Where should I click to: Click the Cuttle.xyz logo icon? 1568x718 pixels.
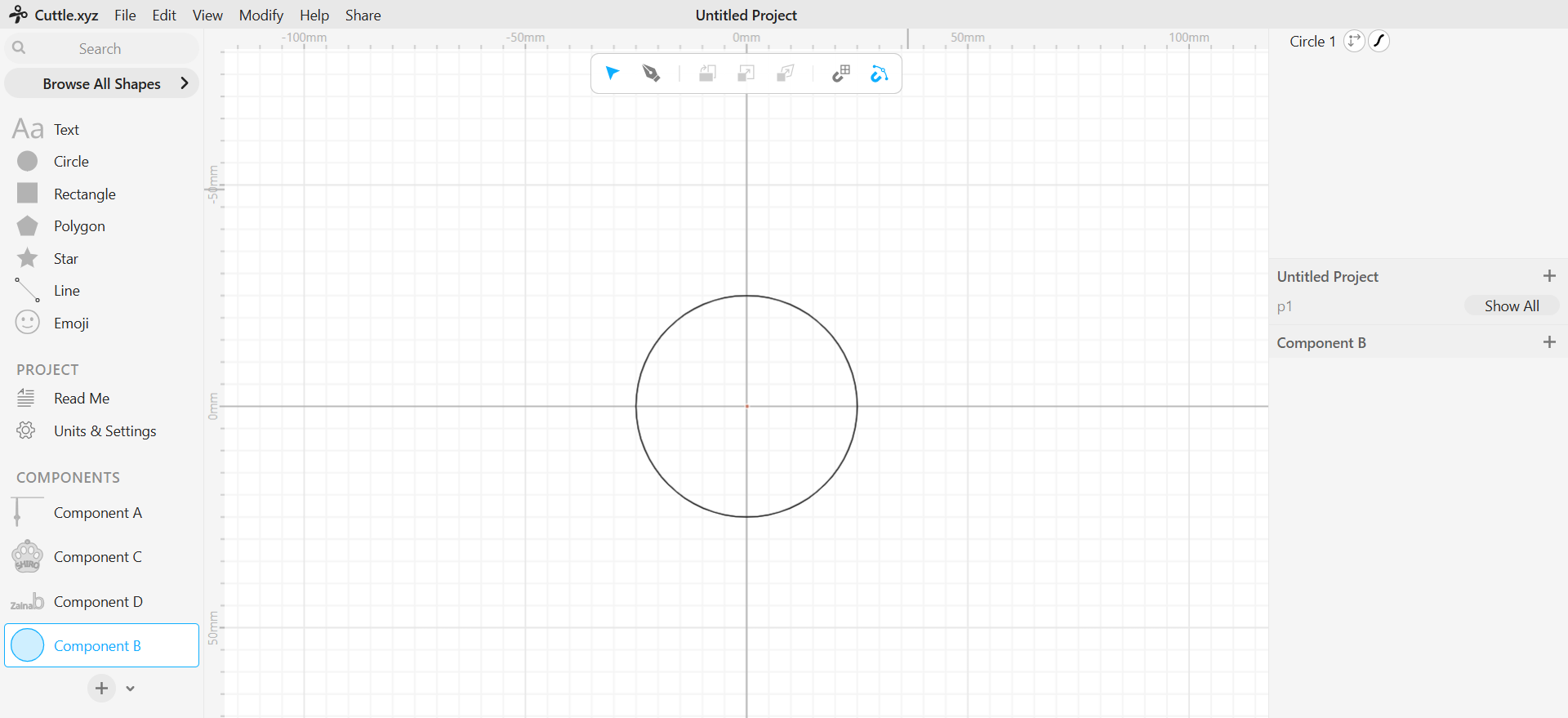(x=18, y=15)
